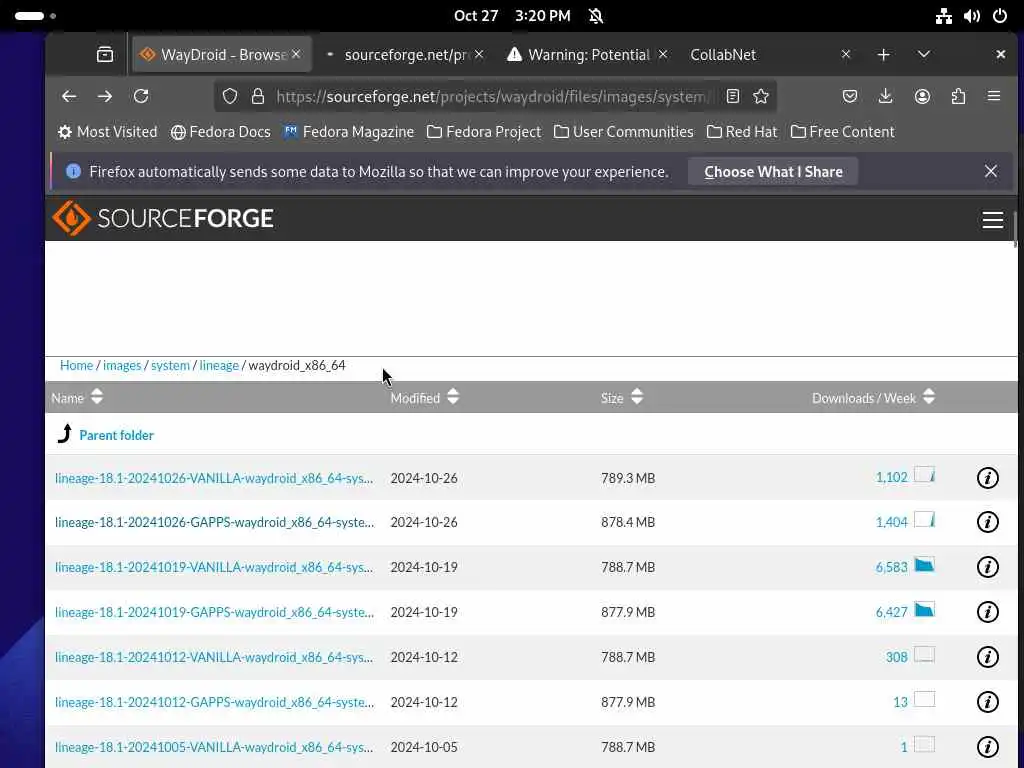Download lineage-18.1-20241019-GAPPS-waydroid_x86_64 file
This screenshot has width=1024, height=768.
[214, 612]
